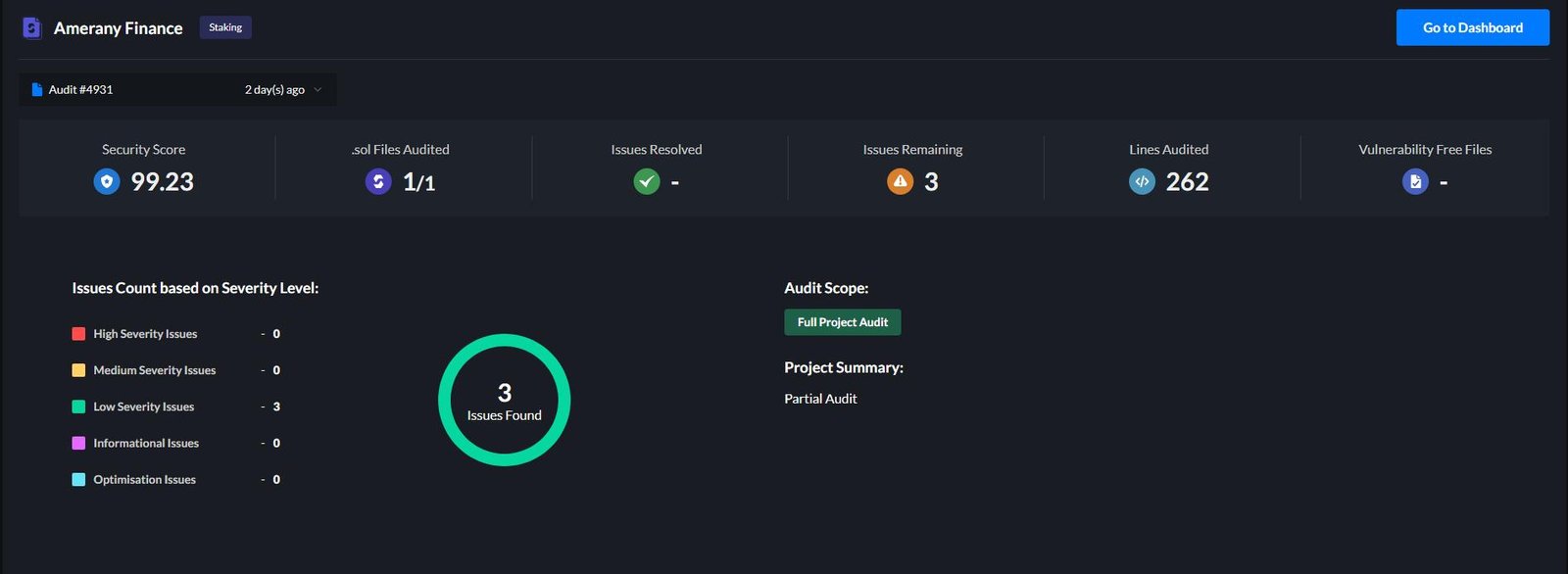The height and width of the screenshot is (574, 1568).
Task: Select the Amerany Finance project title
Action: coord(119,28)
